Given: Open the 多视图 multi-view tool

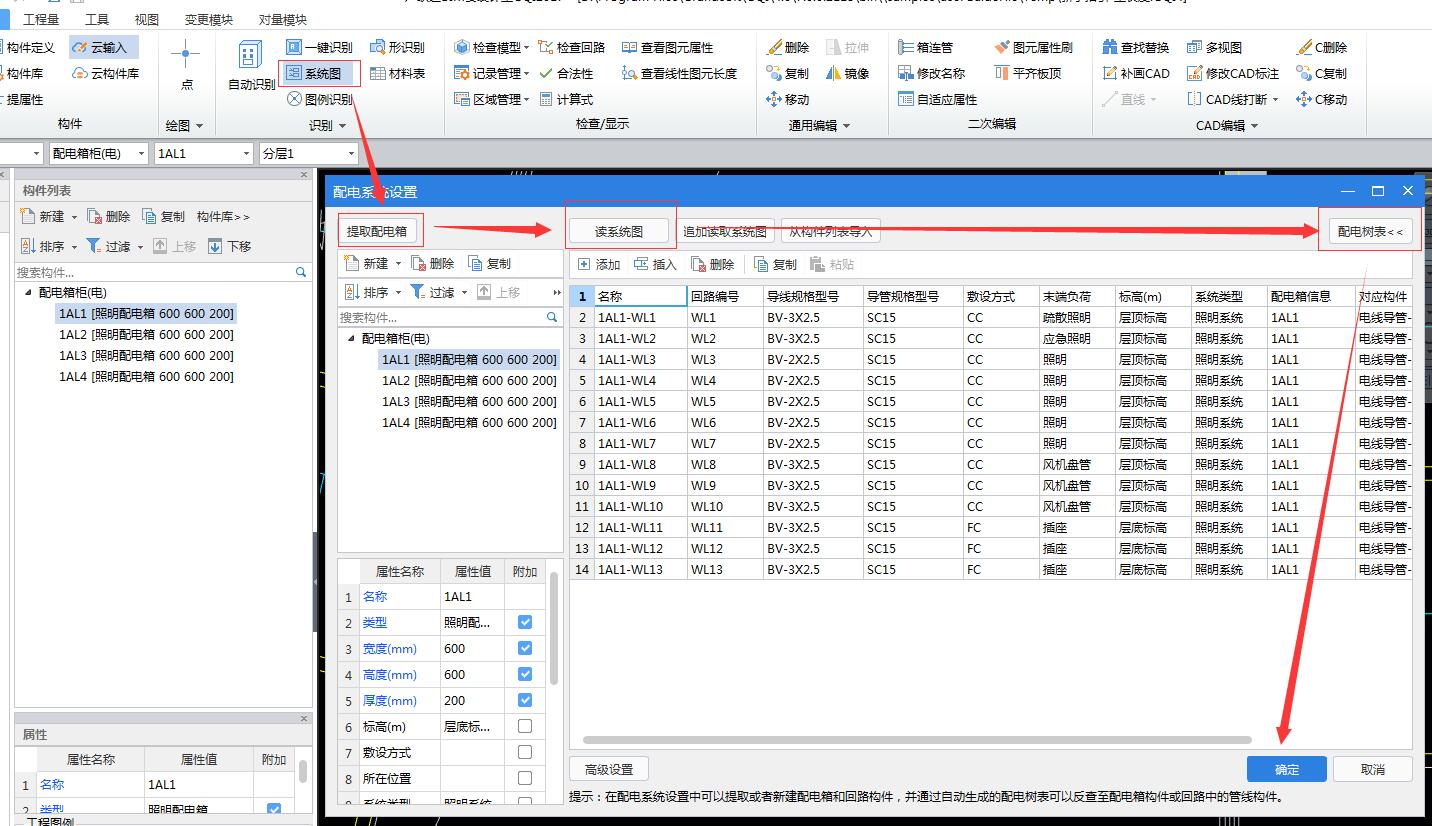Looking at the screenshot, I should 1214,47.
